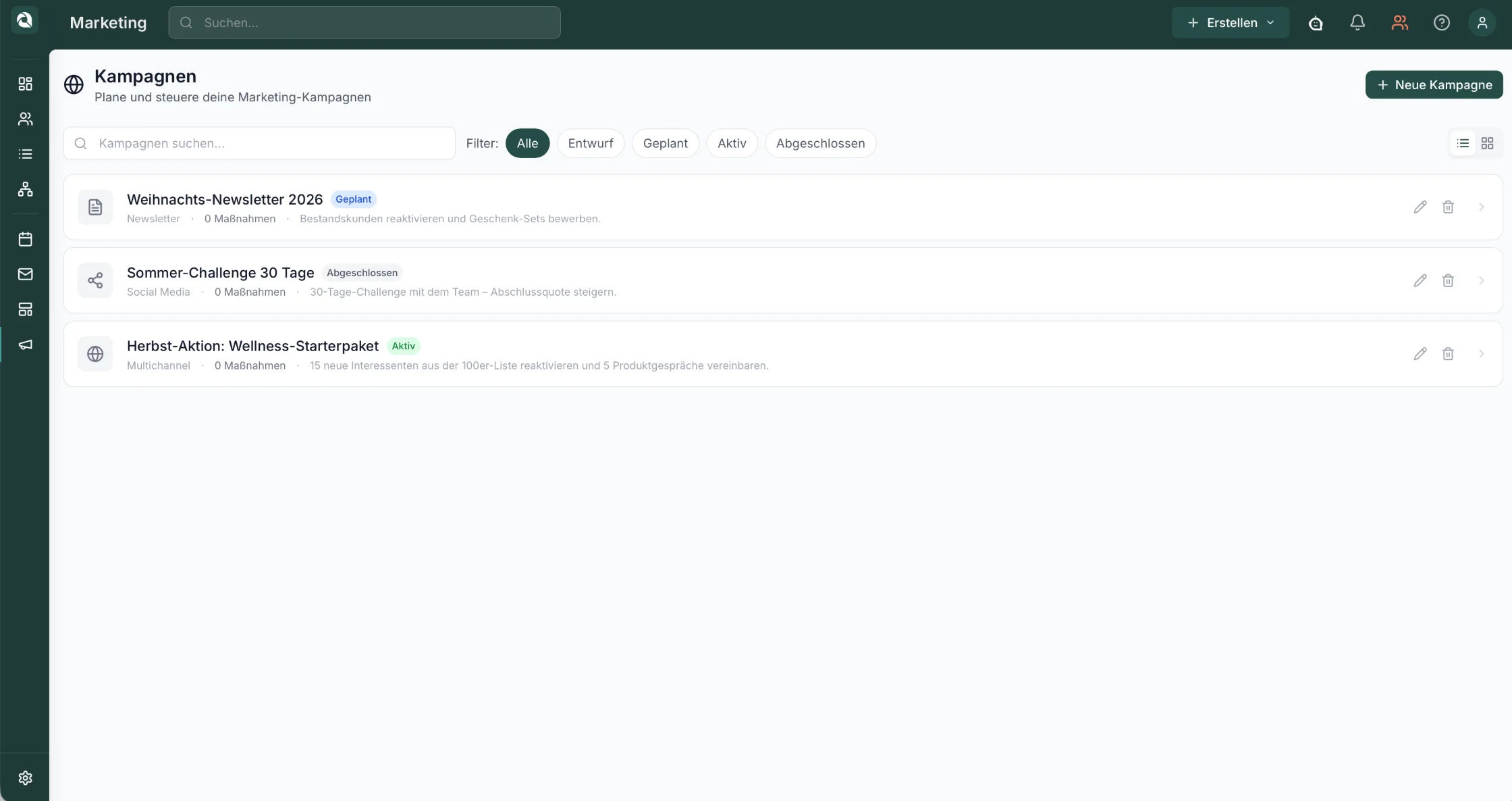This screenshot has height=801, width=1512.
Task: Open the megaphone campaigns icon in sidebar
Action: [x=25, y=344]
